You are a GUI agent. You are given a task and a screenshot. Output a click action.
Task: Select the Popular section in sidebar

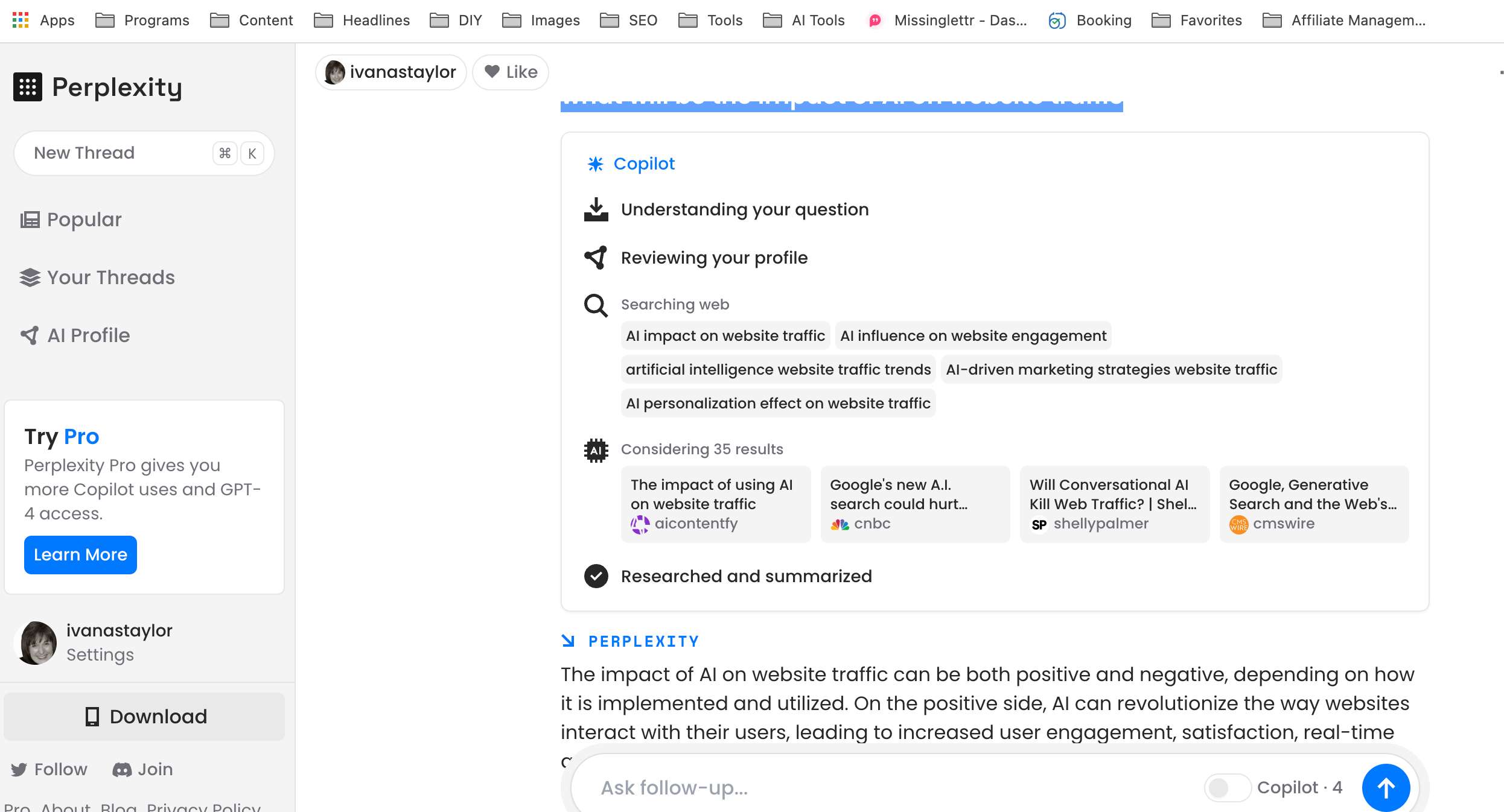click(83, 220)
